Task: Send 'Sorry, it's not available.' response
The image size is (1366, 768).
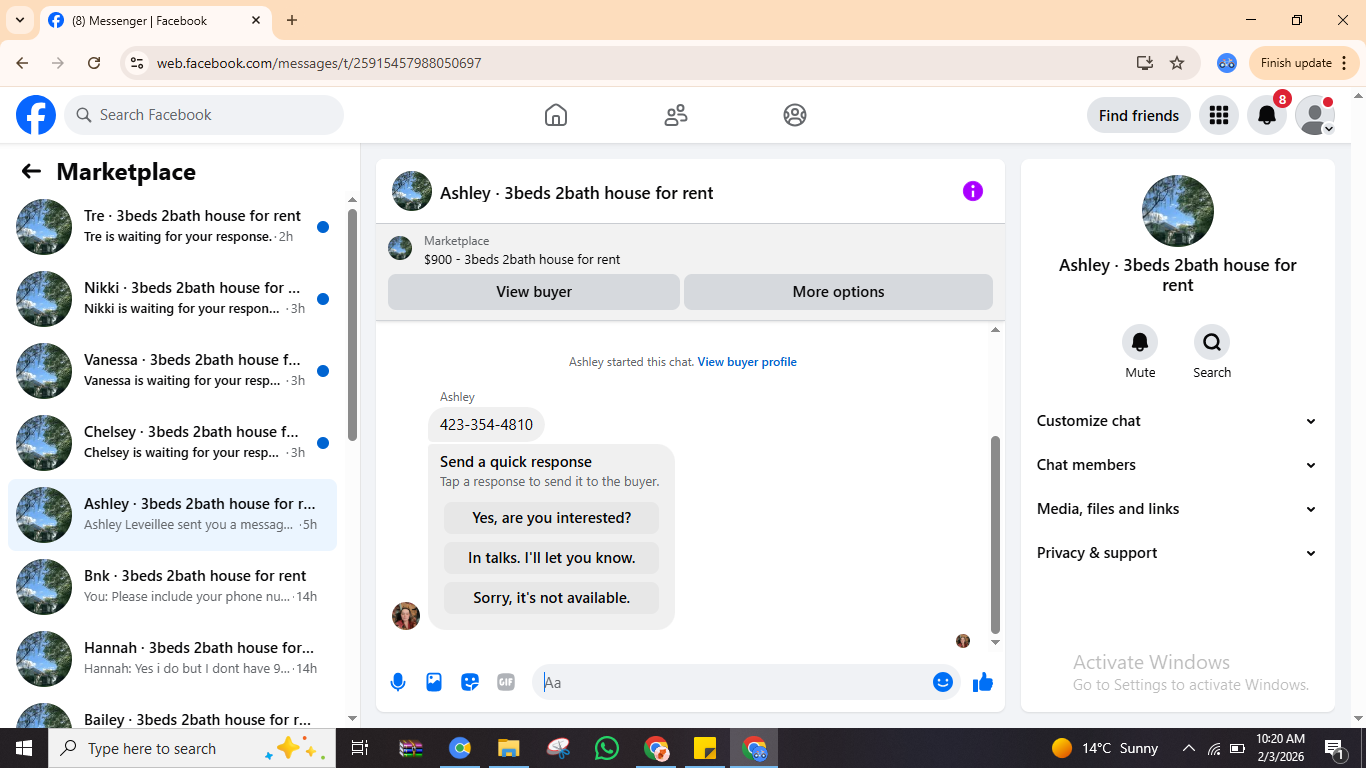Action: pos(552,598)
